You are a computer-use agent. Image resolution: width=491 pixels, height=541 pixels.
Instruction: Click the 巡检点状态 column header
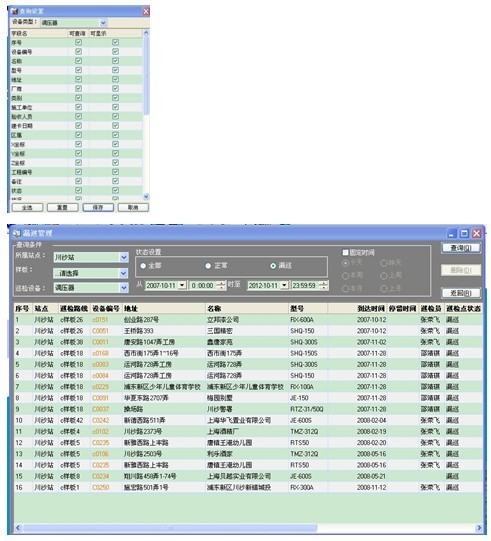click(x=463, y=308)
